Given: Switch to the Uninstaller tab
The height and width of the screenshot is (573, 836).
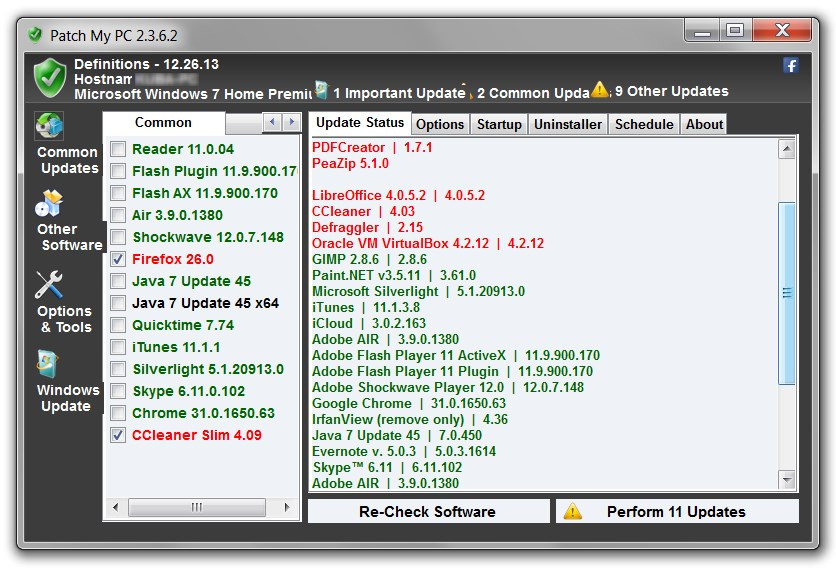Looking at the screenshot, I should click(568, 124).
